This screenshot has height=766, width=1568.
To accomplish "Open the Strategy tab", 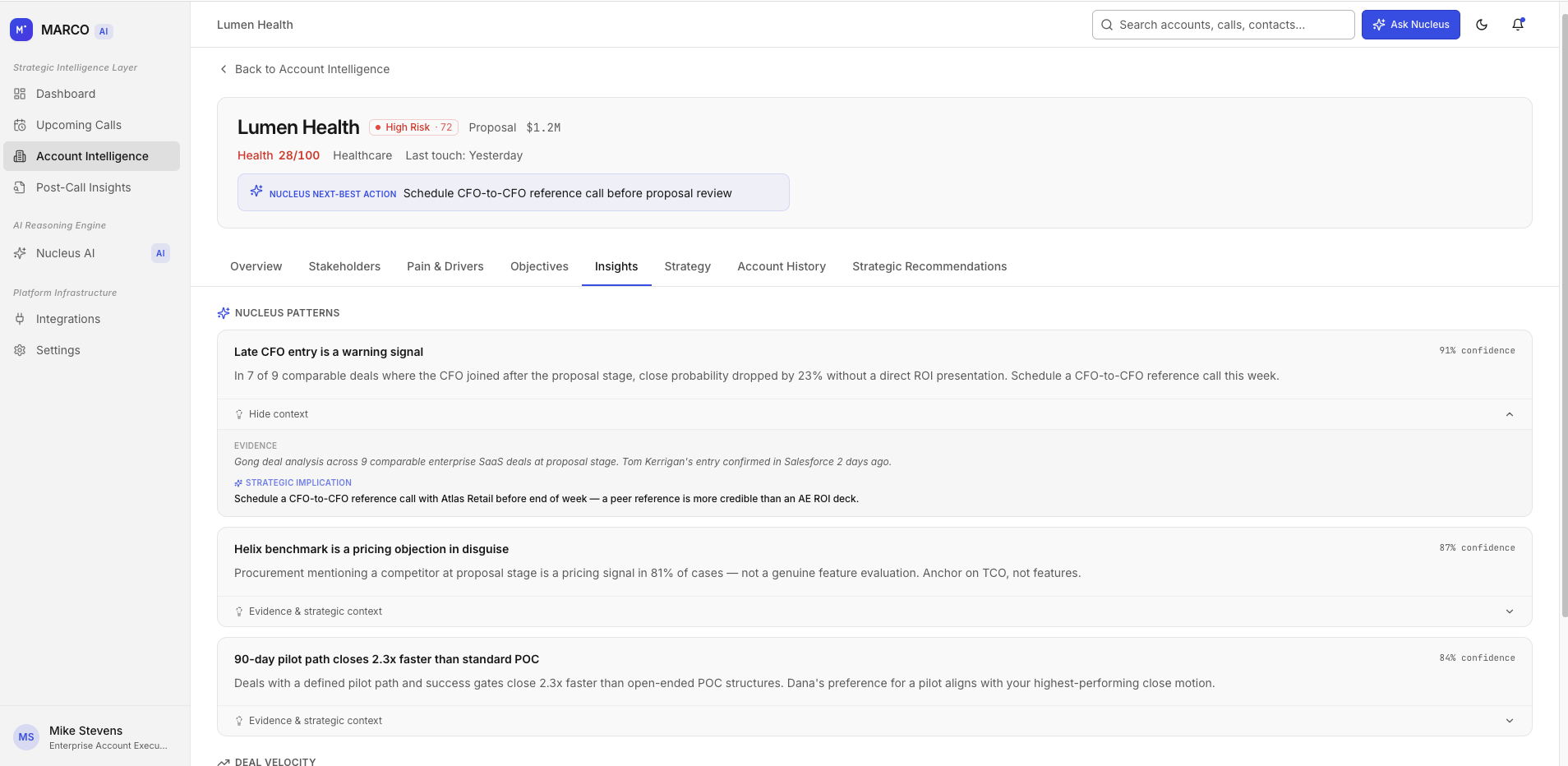I will [688, 266].
